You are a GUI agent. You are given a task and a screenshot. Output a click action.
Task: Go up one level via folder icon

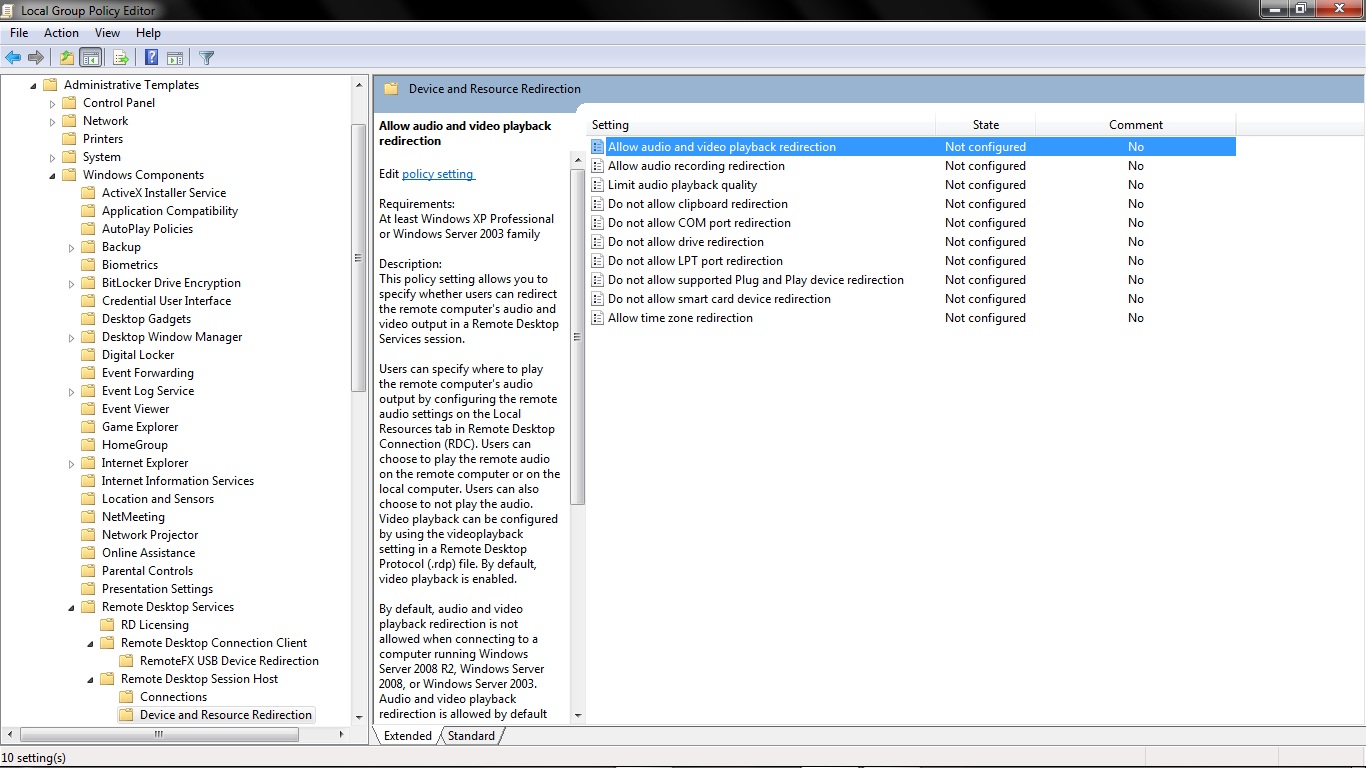(67, 58)
